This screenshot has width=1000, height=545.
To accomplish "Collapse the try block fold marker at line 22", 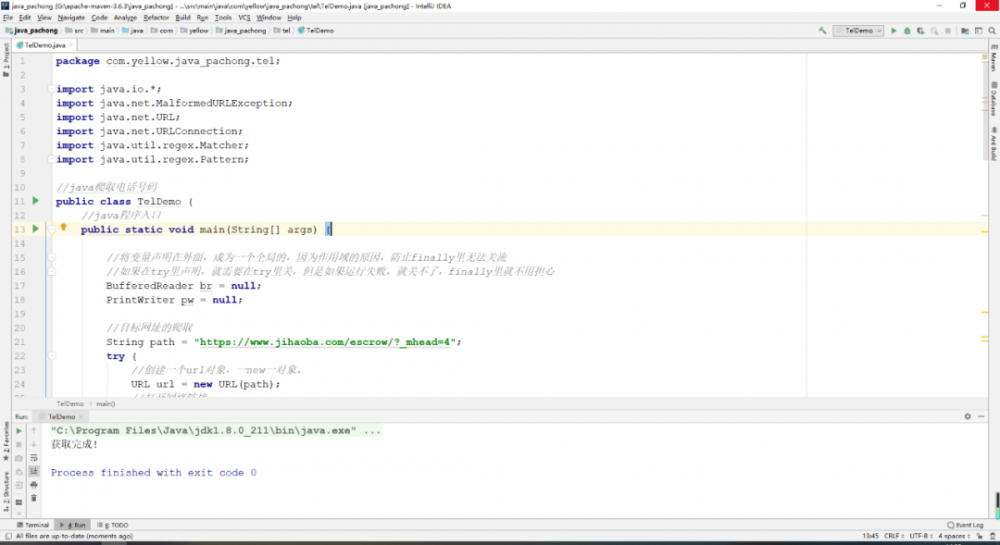I will point(51,356).
